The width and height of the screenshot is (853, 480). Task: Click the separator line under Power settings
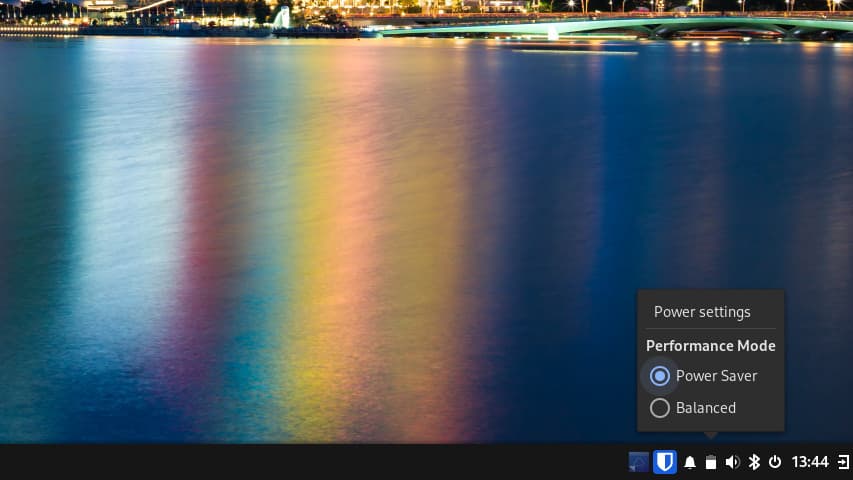tap(710, 329)
